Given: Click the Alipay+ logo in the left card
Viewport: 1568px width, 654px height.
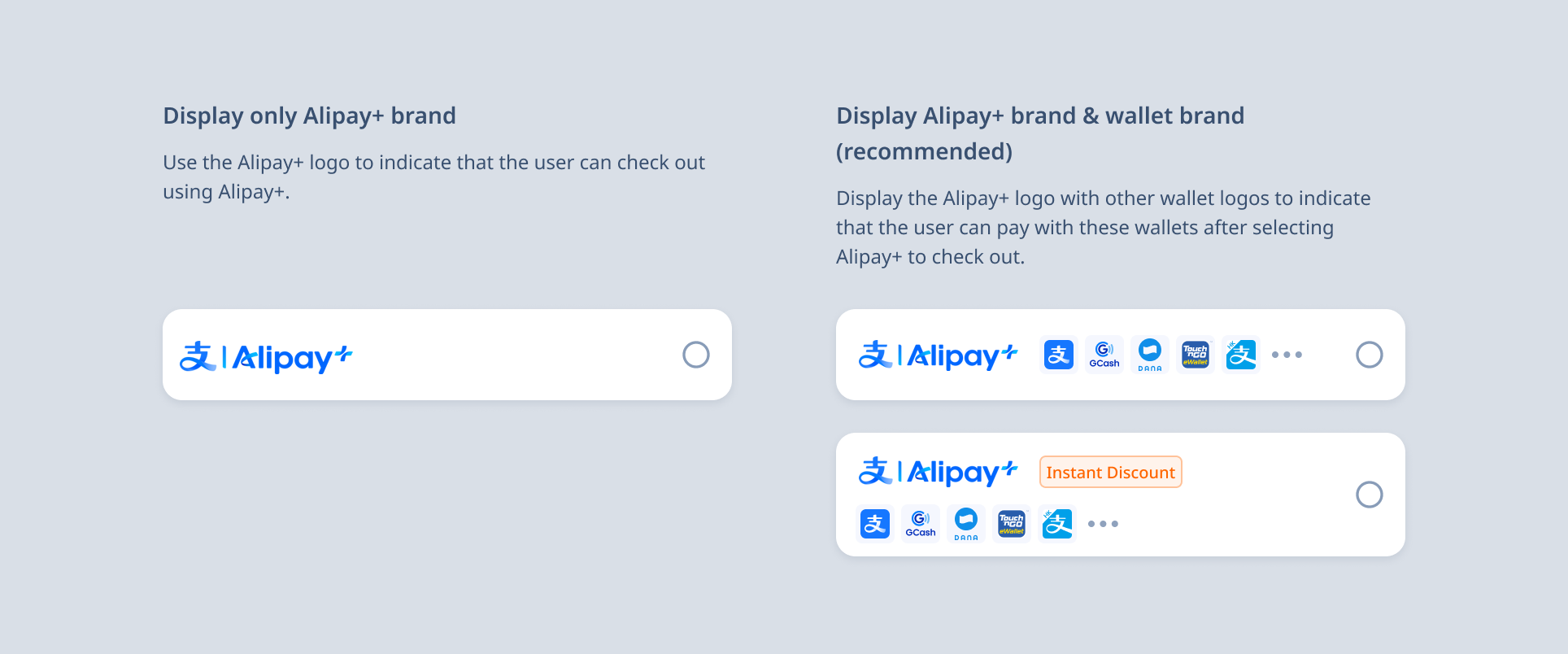Looking at the screenshot, I should tap(264, 355).
